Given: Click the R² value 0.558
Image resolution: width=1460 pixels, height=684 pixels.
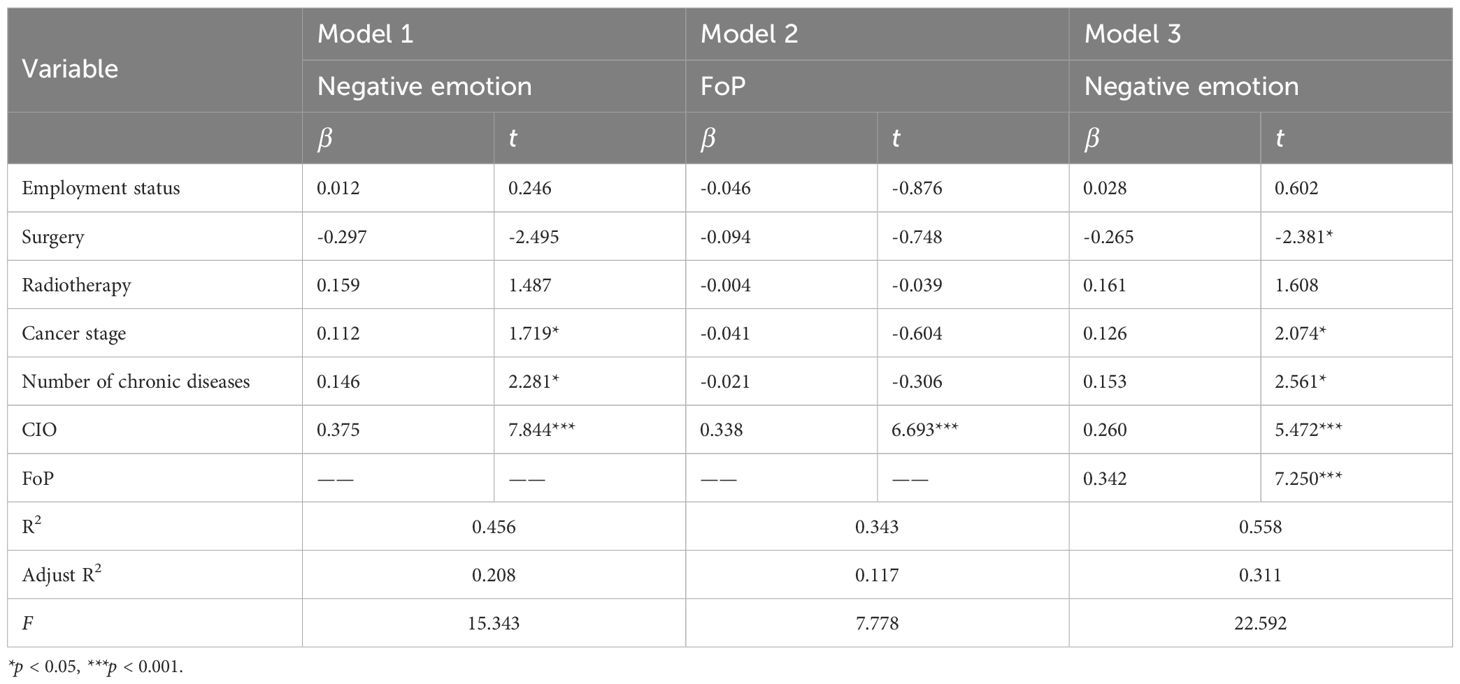Looking at the screenshot, I should click(x=1260, y=526).
